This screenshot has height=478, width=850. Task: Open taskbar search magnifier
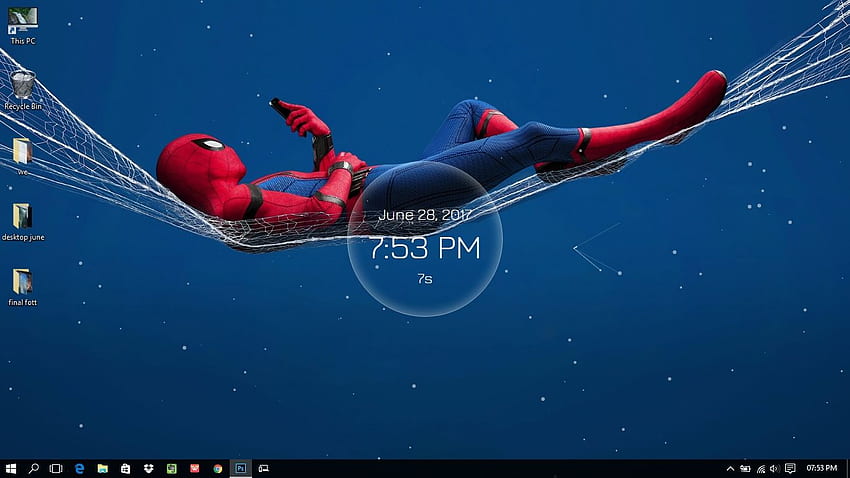pyautogui.click(x=34, y=469)
